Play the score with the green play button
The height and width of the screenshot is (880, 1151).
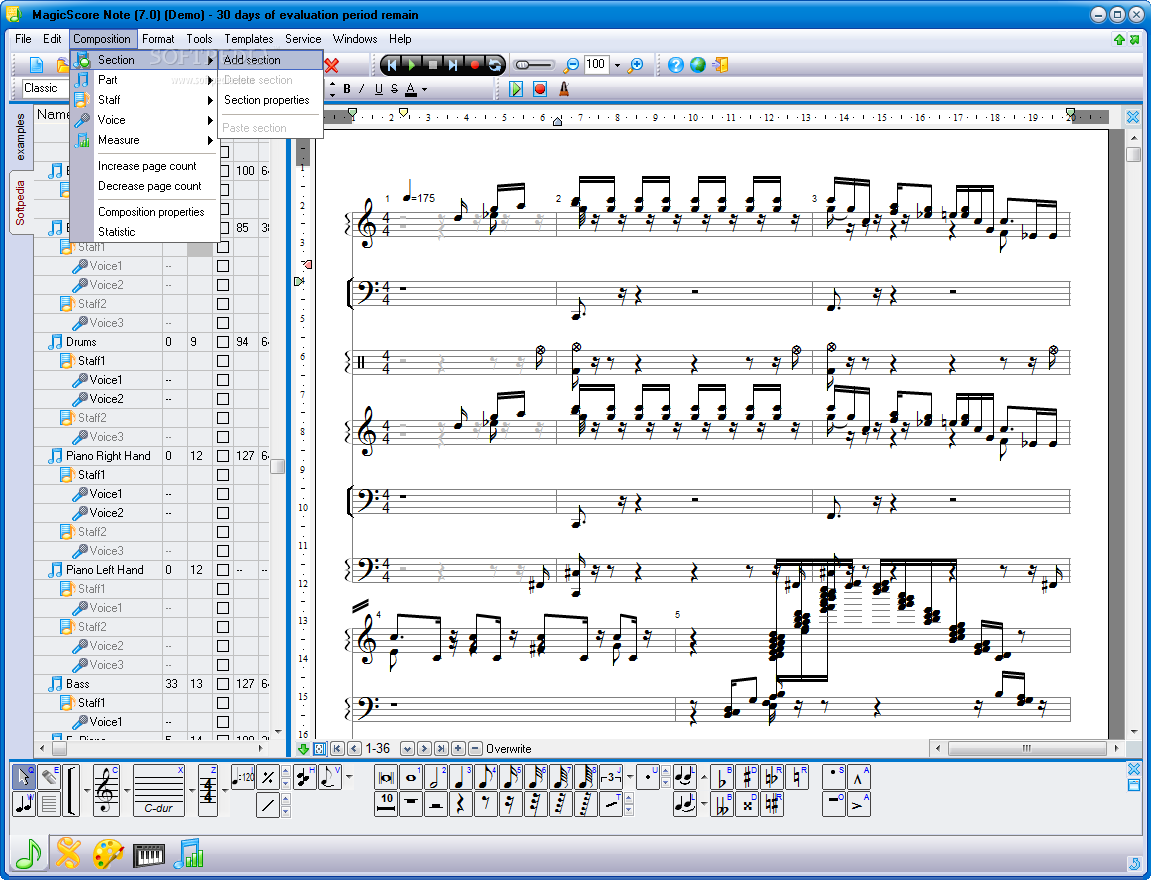412,65
